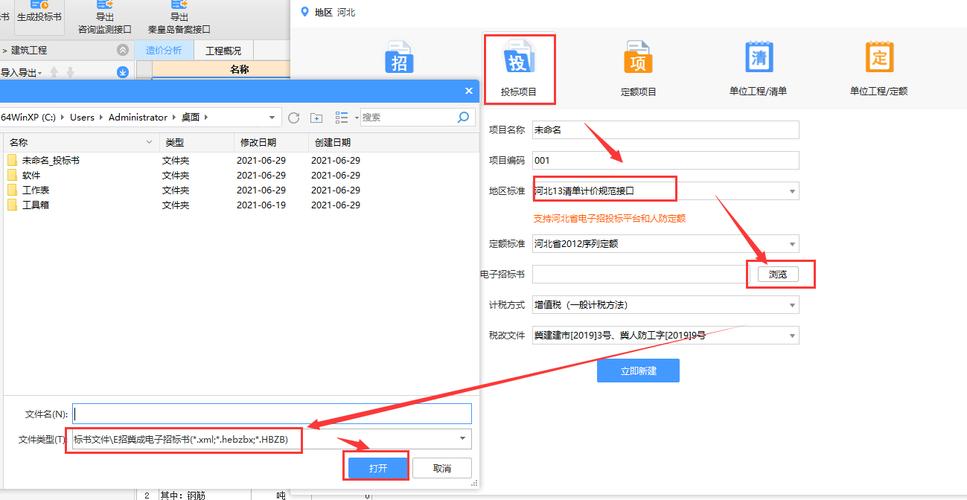
Task: Switch to the 造价分析 tab
Action: click(x=163, y=51)
